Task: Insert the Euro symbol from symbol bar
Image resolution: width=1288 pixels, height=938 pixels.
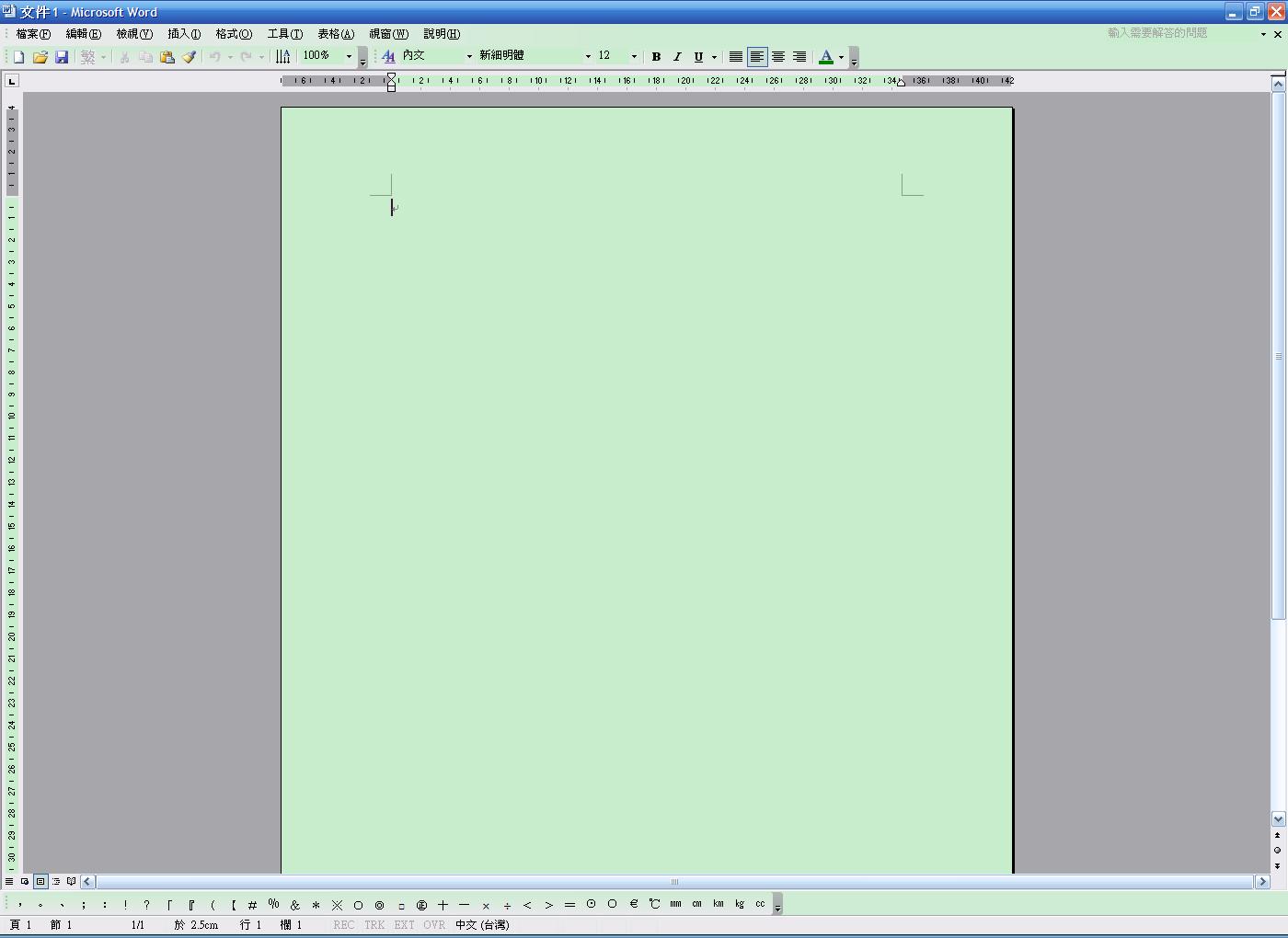Action: tap(634, 905)
